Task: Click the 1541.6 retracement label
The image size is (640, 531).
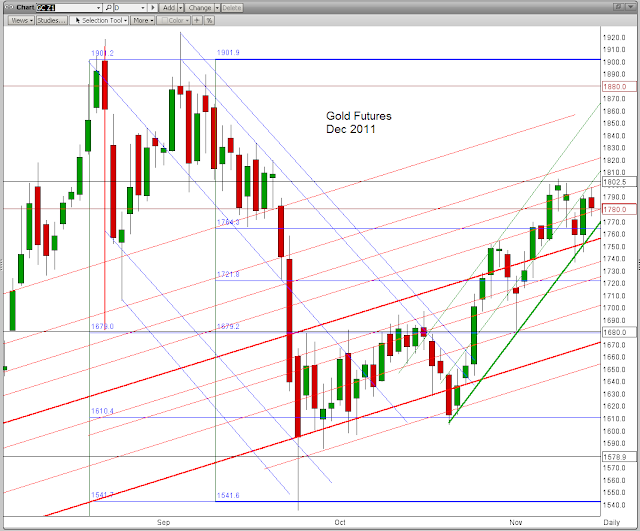Action: (228, 495)
